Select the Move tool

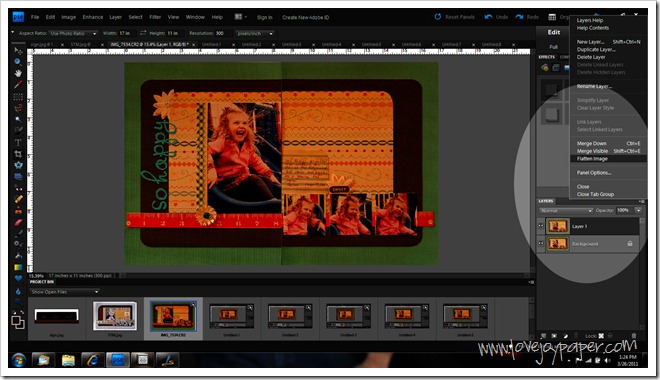[x=18, y=51]
